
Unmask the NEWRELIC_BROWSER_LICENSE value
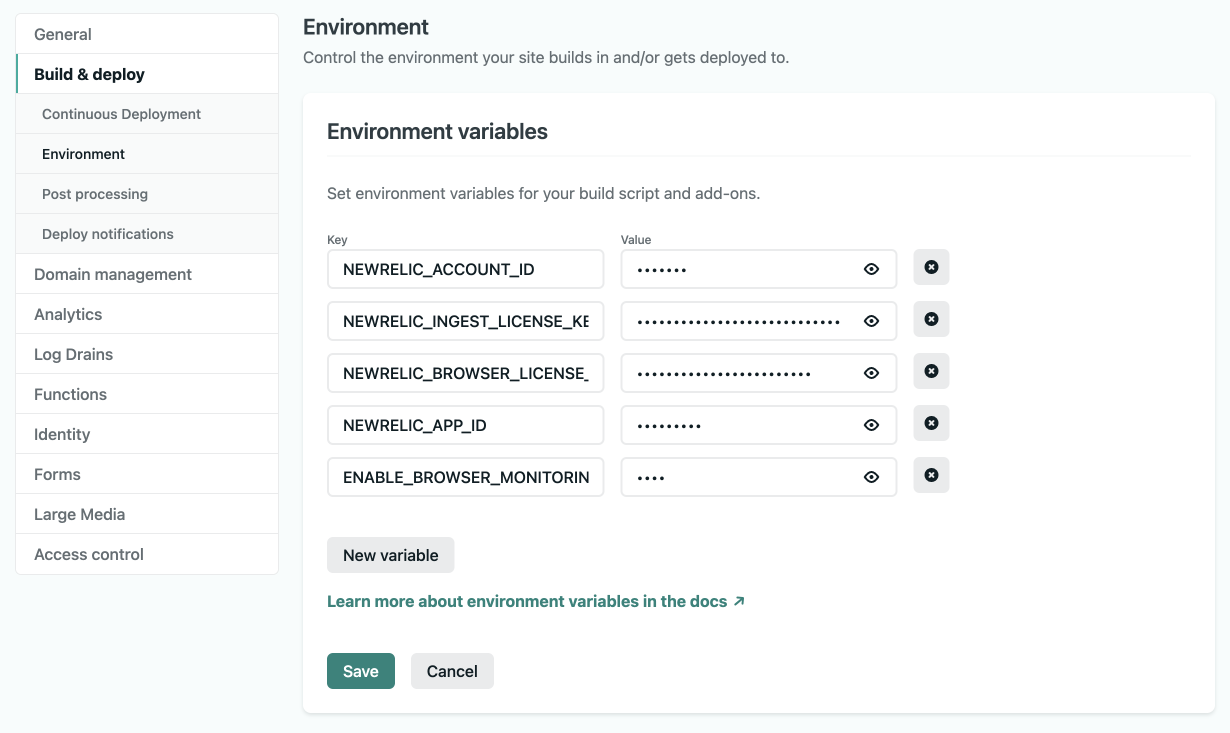871,373
